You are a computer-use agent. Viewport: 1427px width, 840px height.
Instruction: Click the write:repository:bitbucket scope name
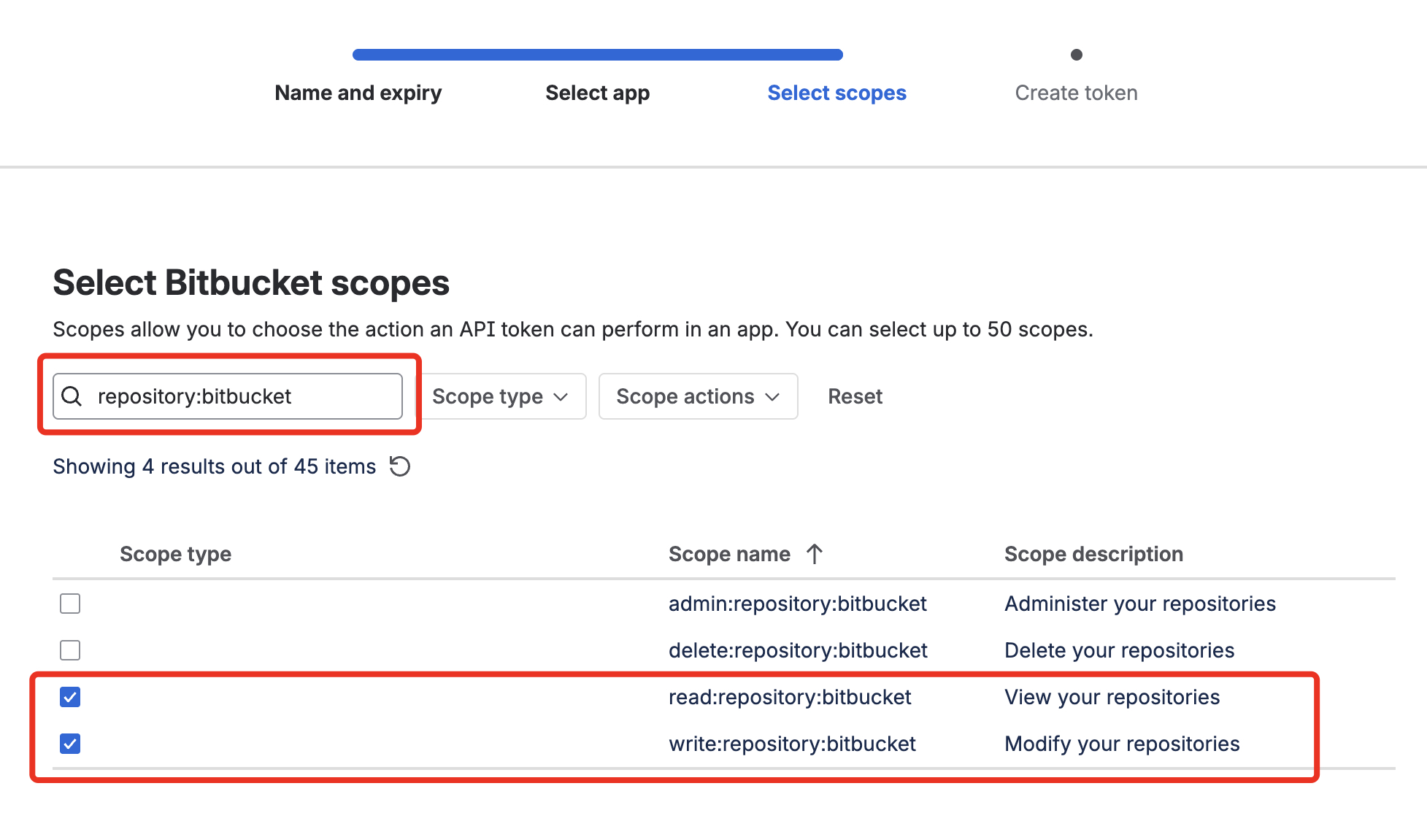point(793,744)
